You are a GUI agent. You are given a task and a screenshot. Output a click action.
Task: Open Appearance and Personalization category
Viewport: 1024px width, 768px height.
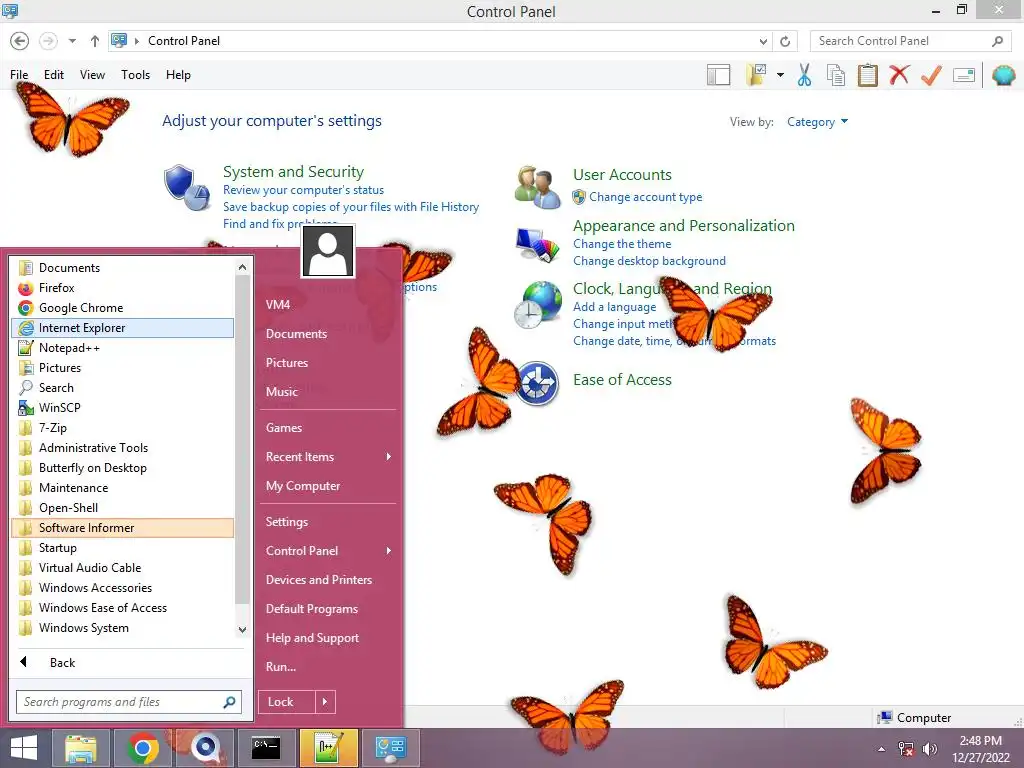point(684,226)
